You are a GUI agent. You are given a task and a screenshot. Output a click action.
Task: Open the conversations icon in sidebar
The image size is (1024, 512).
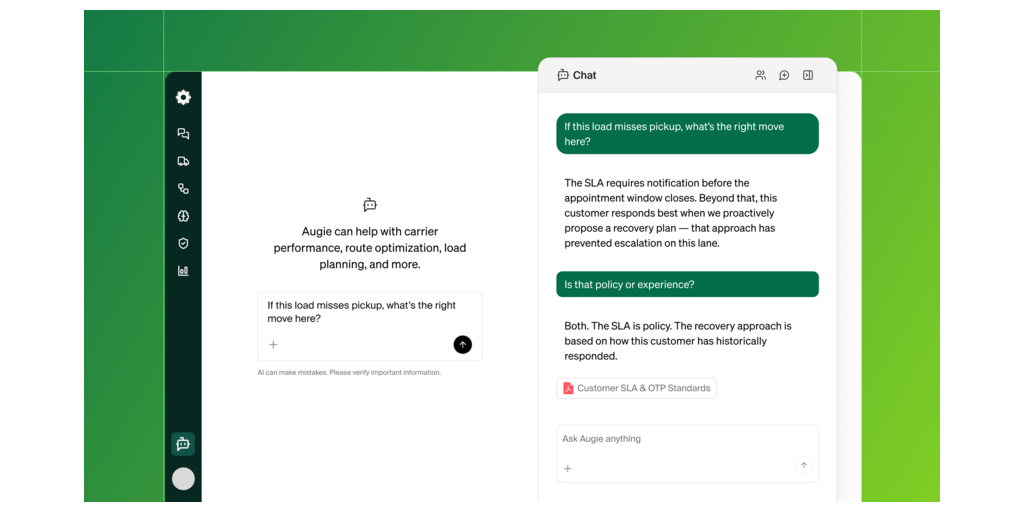pyautogui.click(x=183, y=134)
